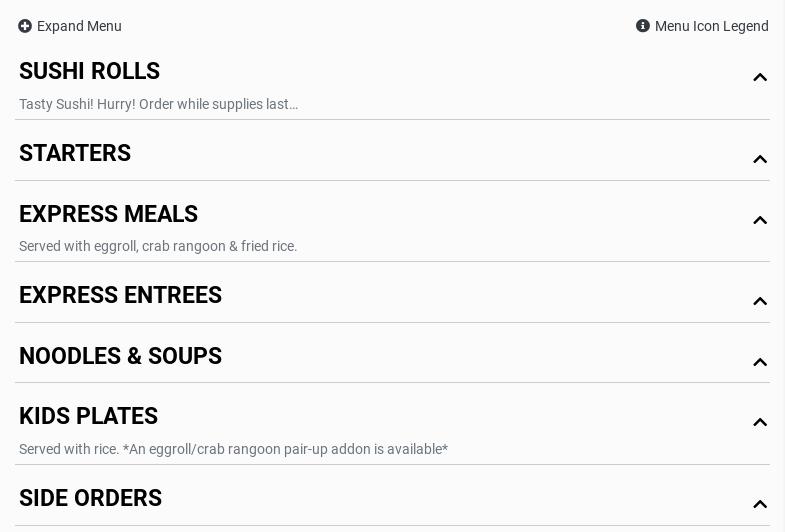
Task: Select the Starters category heading
Action: [75, 153]
